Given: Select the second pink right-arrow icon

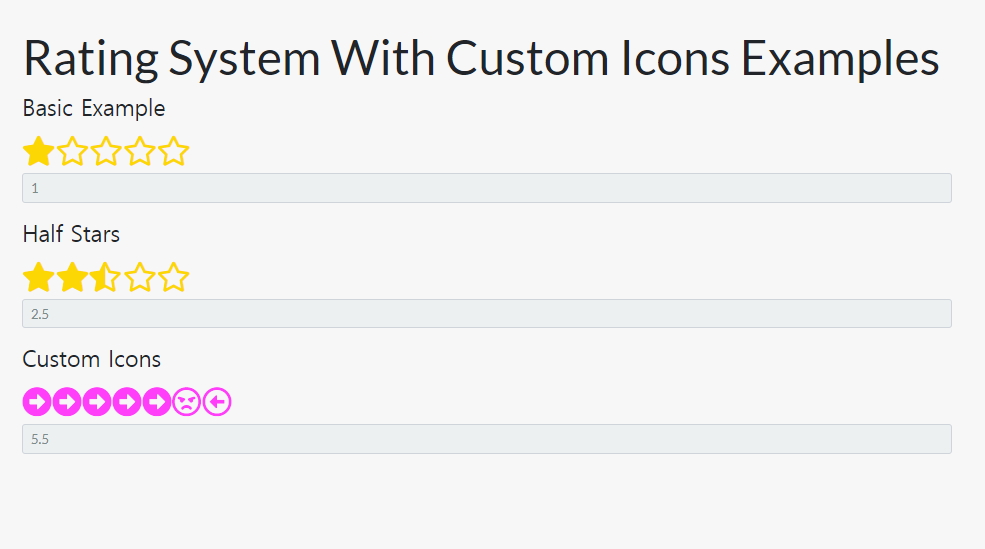Looking at the screenshot, I should point(67,402).
